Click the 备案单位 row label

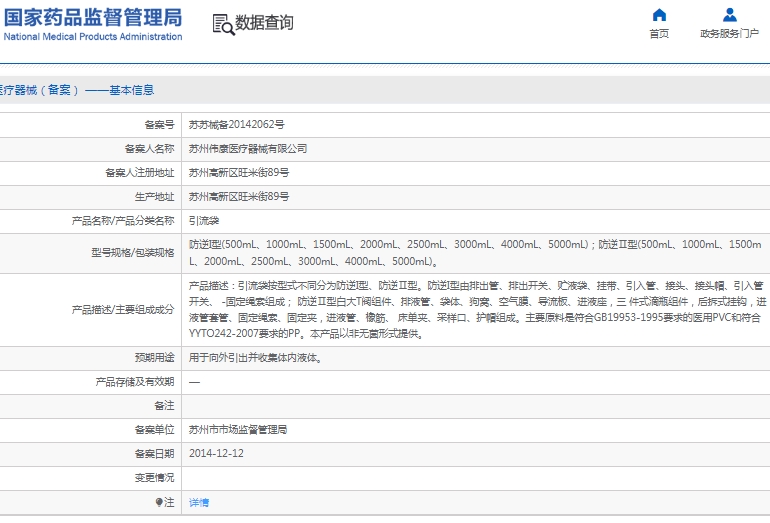coord(155,430)
